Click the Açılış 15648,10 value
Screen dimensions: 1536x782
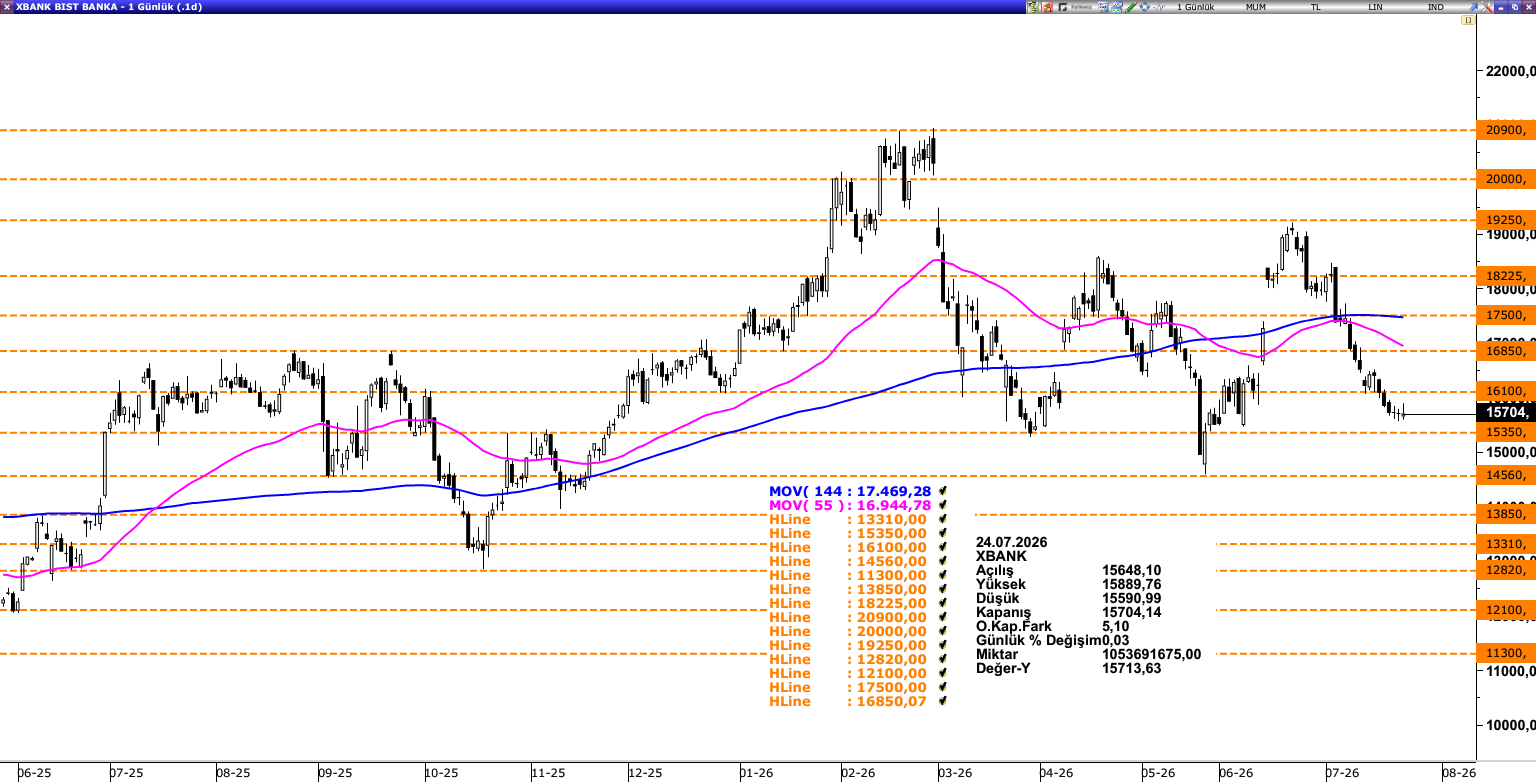click(x=1132, y=570)
